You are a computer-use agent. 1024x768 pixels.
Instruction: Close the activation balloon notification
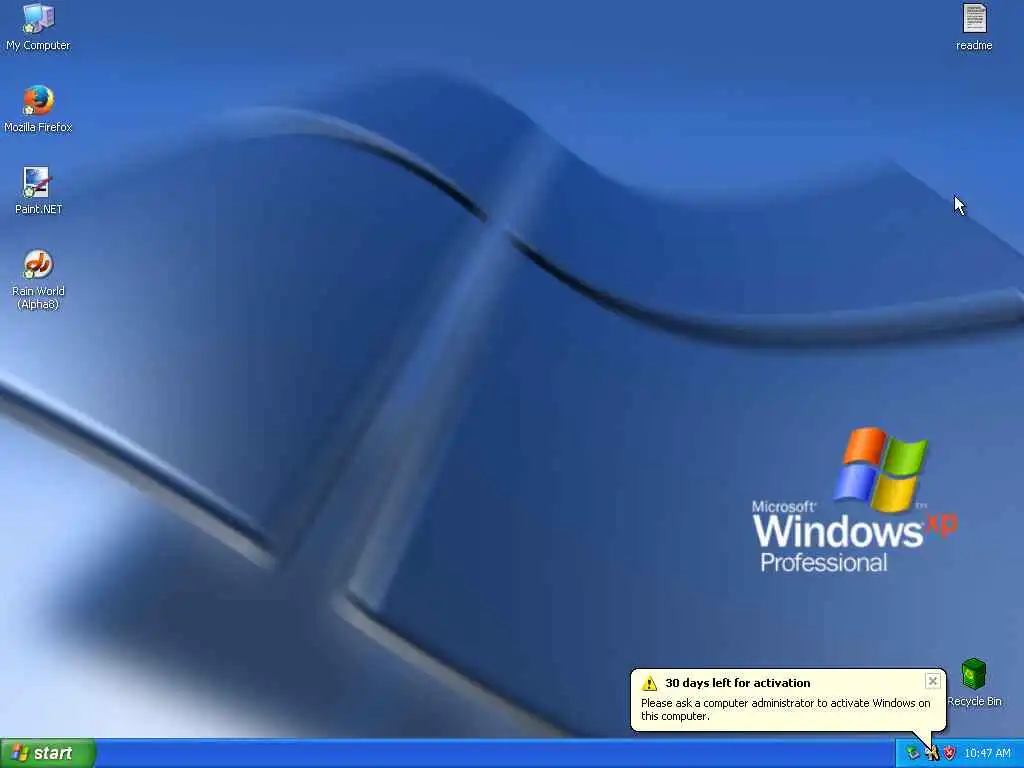coord(933,681)
